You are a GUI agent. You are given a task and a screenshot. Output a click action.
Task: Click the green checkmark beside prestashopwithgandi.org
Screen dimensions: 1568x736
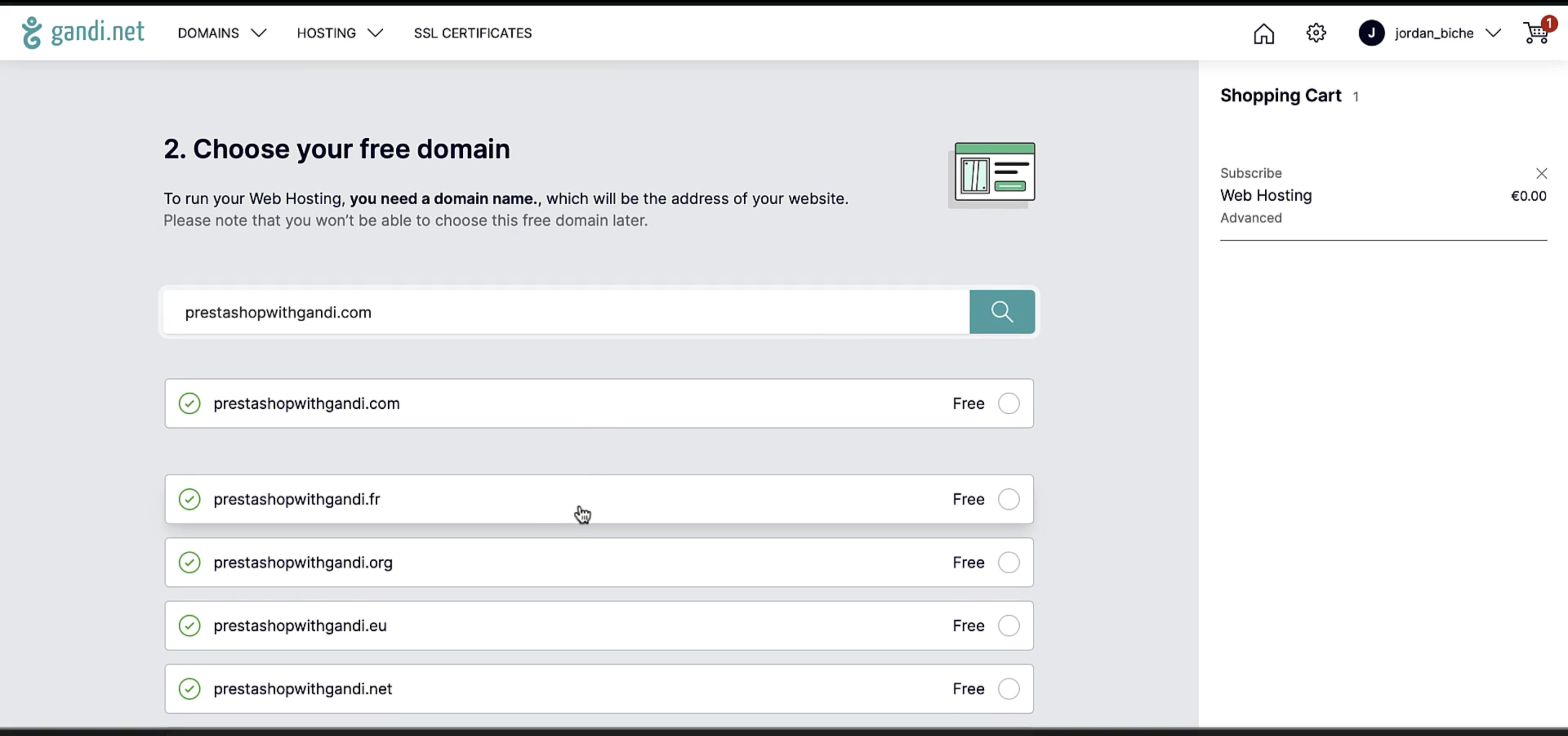point(189,562)
